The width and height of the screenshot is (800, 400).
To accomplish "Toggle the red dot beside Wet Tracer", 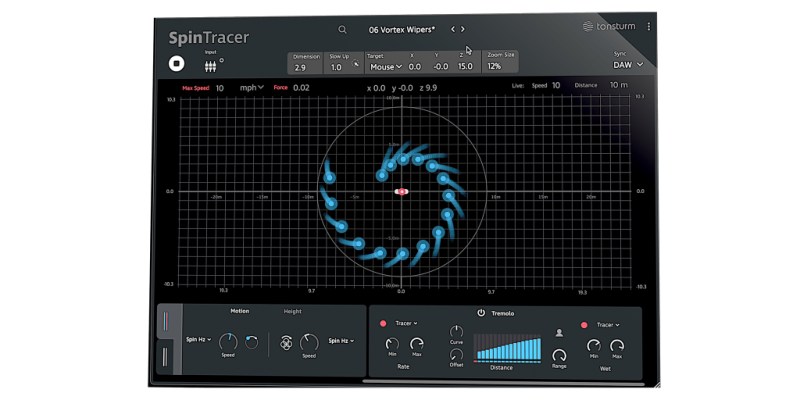I will tap(584, 325).
